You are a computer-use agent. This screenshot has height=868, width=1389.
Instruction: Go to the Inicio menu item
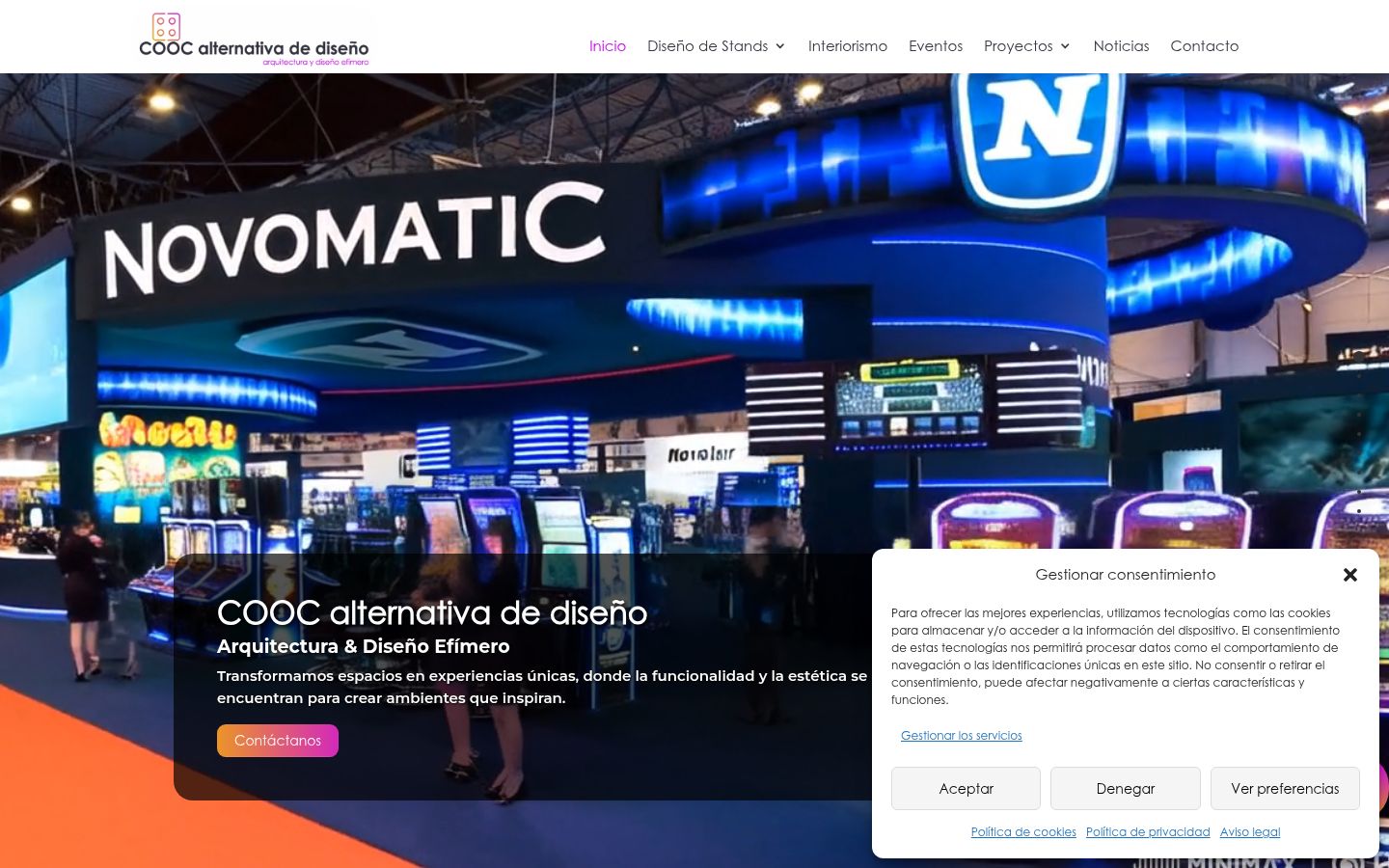(x=608, y=45)
